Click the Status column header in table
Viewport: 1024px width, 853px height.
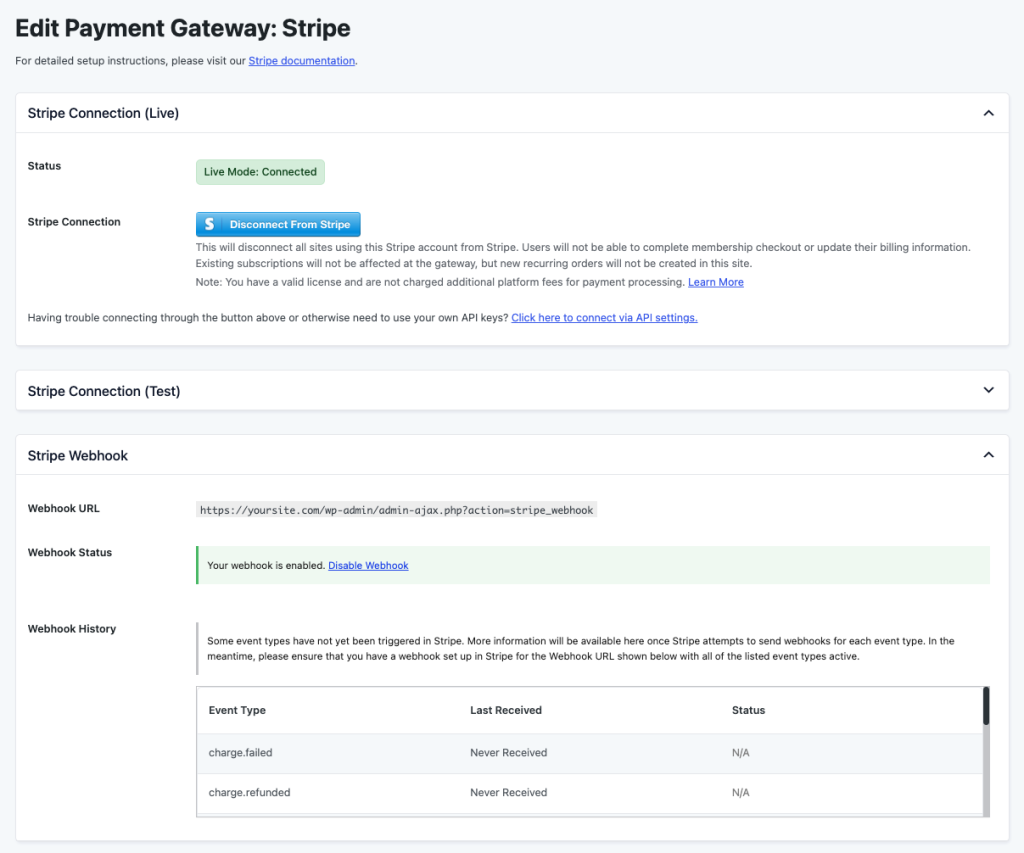[x=748, y=710]
